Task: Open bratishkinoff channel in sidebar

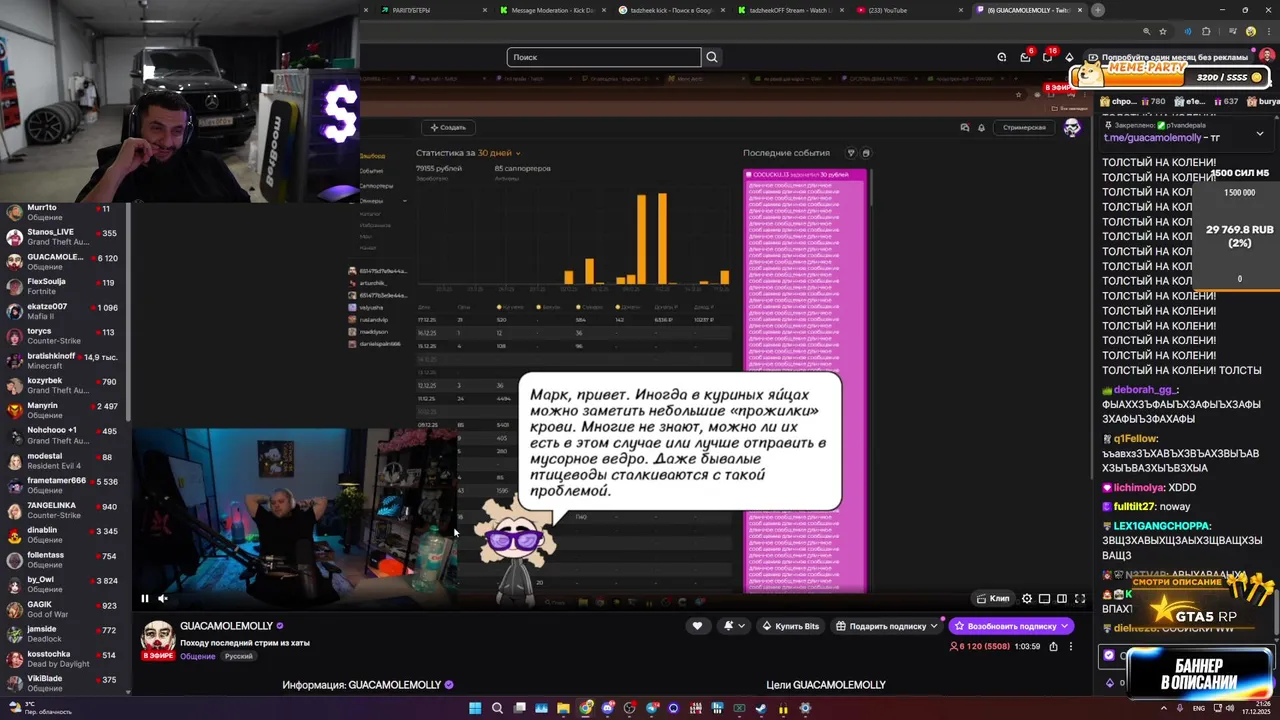Action: click(x=65, y=361)
